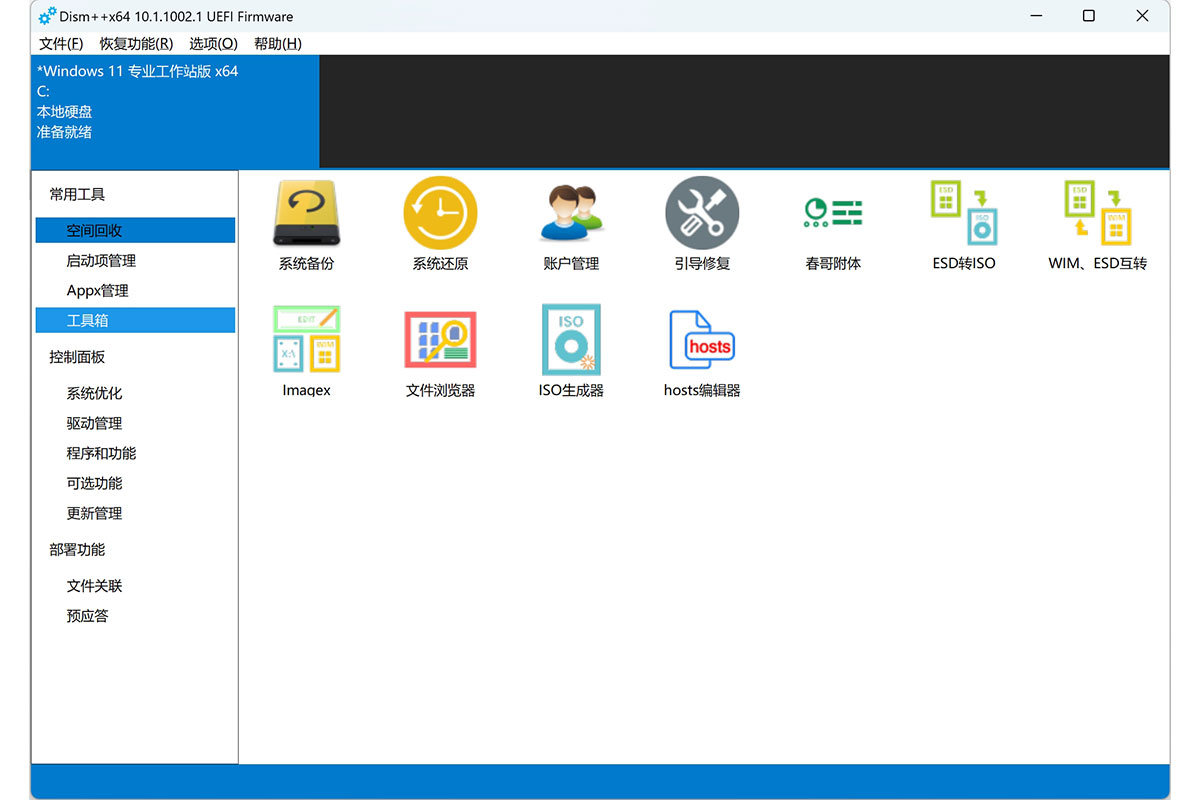Select the Windows 11 专业工作站版 system tile

(x=175, y=110)
